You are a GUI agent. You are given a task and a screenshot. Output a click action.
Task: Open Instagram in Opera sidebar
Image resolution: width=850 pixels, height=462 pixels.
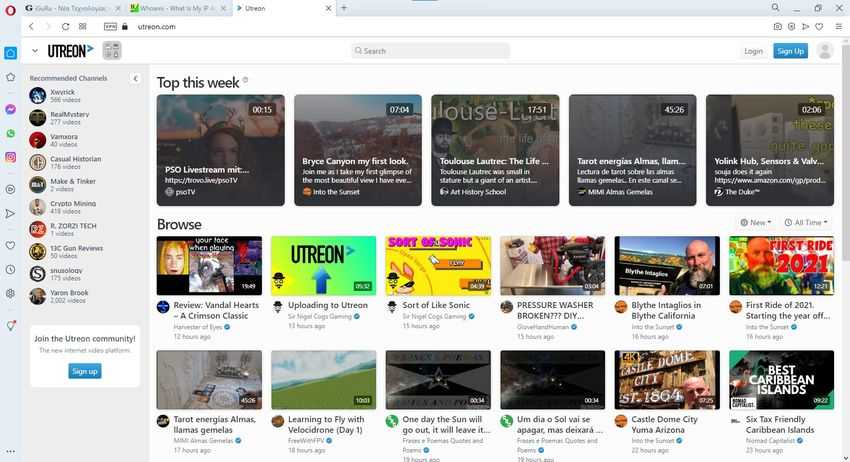10,157
